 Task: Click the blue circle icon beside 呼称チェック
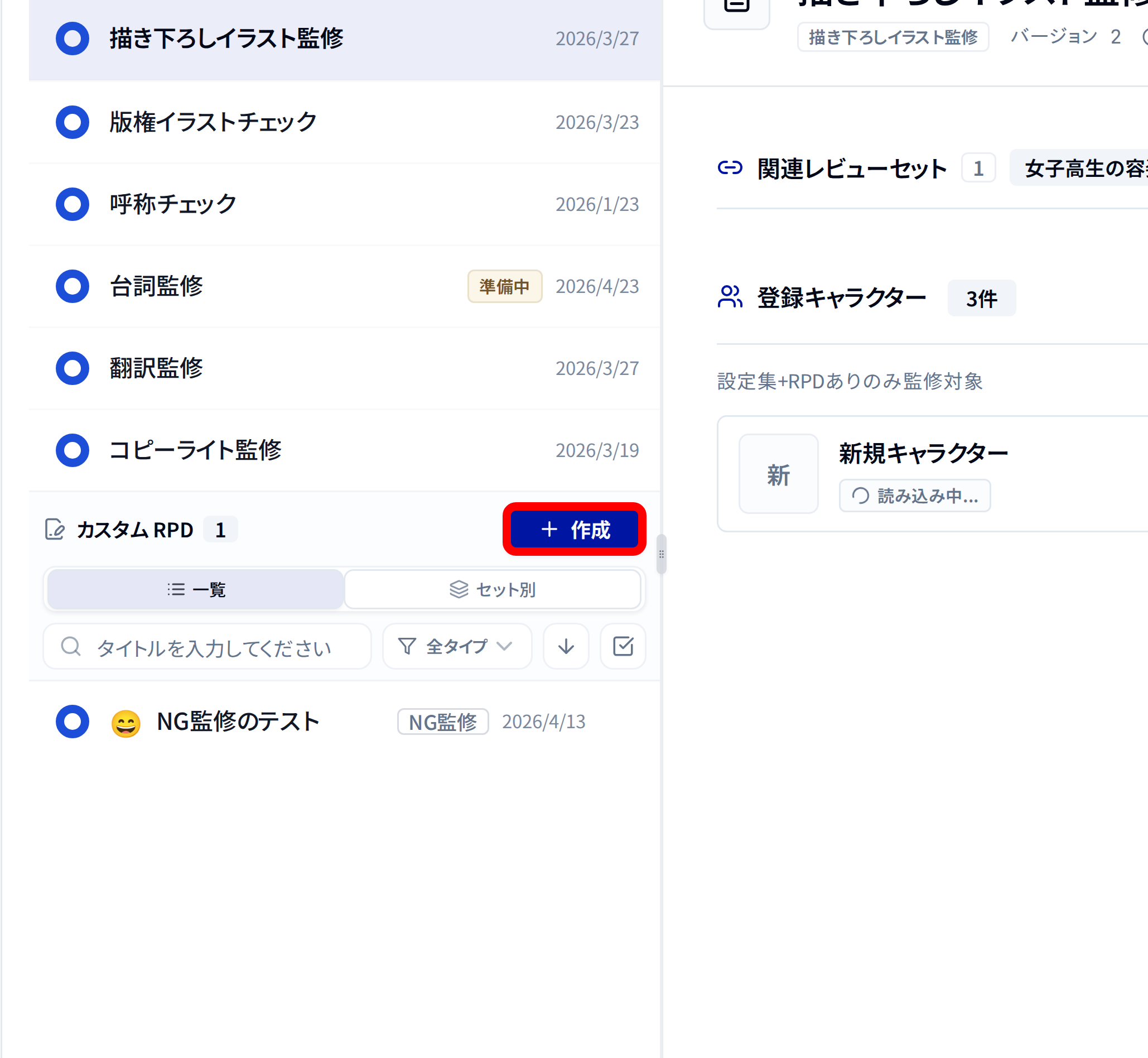[72, 204]
